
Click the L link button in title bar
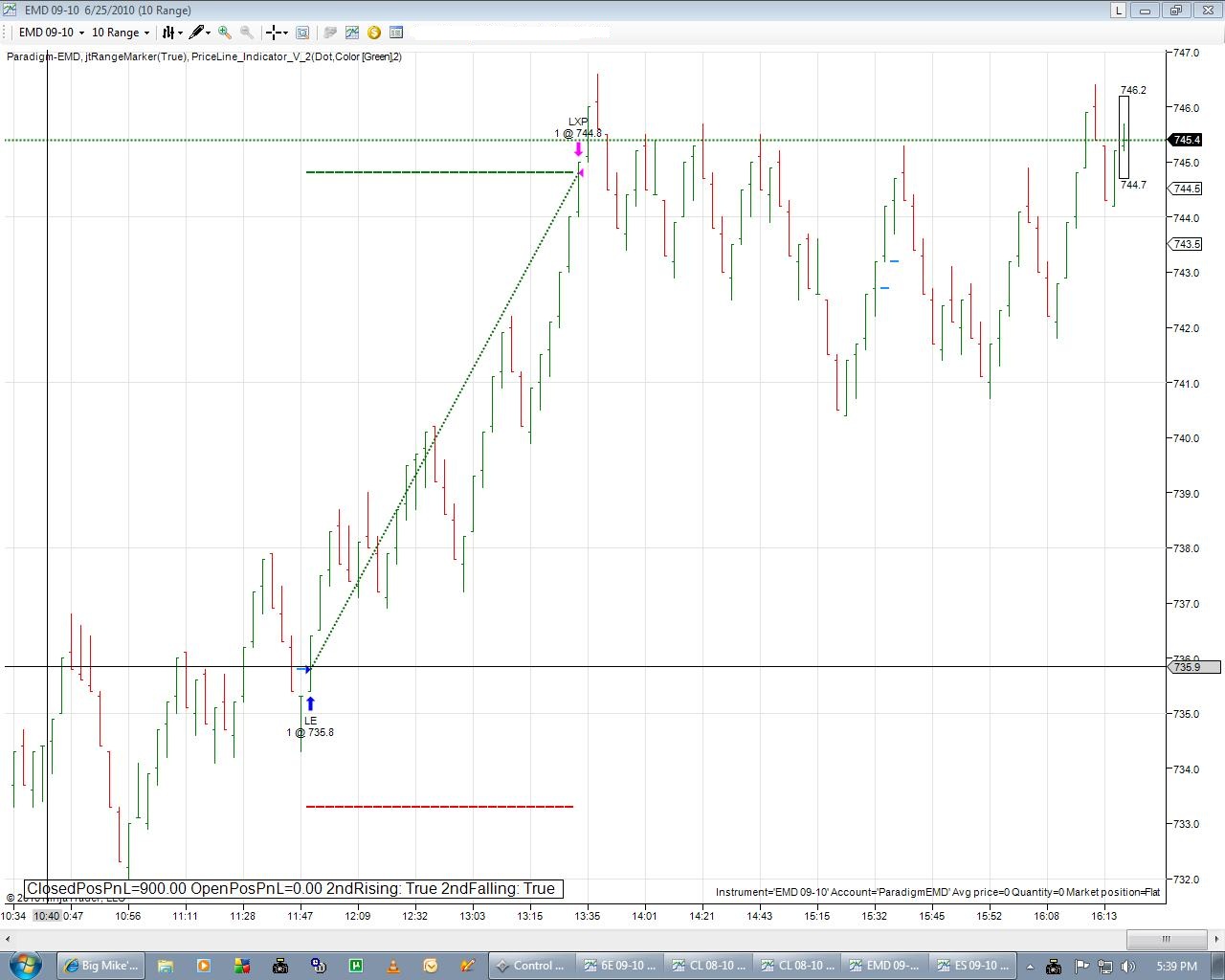(x=1118, y=11)
